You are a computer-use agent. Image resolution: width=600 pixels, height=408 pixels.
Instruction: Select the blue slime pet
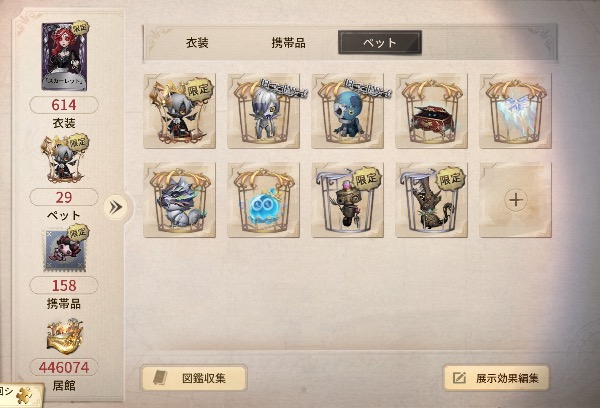[264, 200]
